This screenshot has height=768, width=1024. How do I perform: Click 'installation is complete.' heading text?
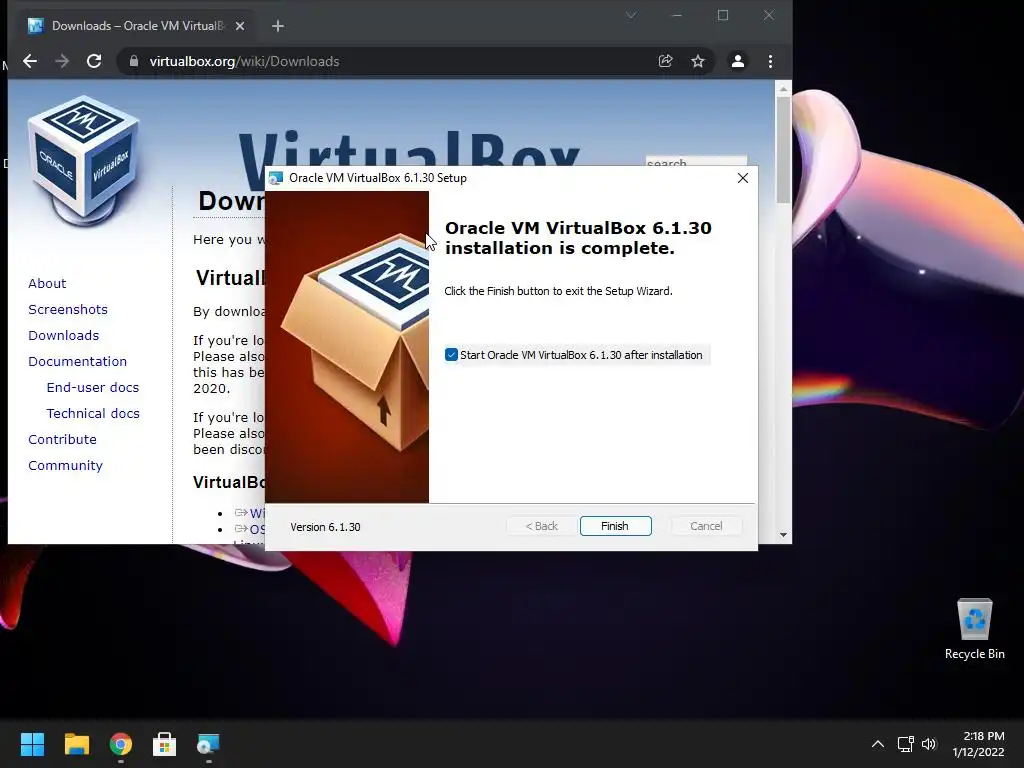[x=560, y=248]
